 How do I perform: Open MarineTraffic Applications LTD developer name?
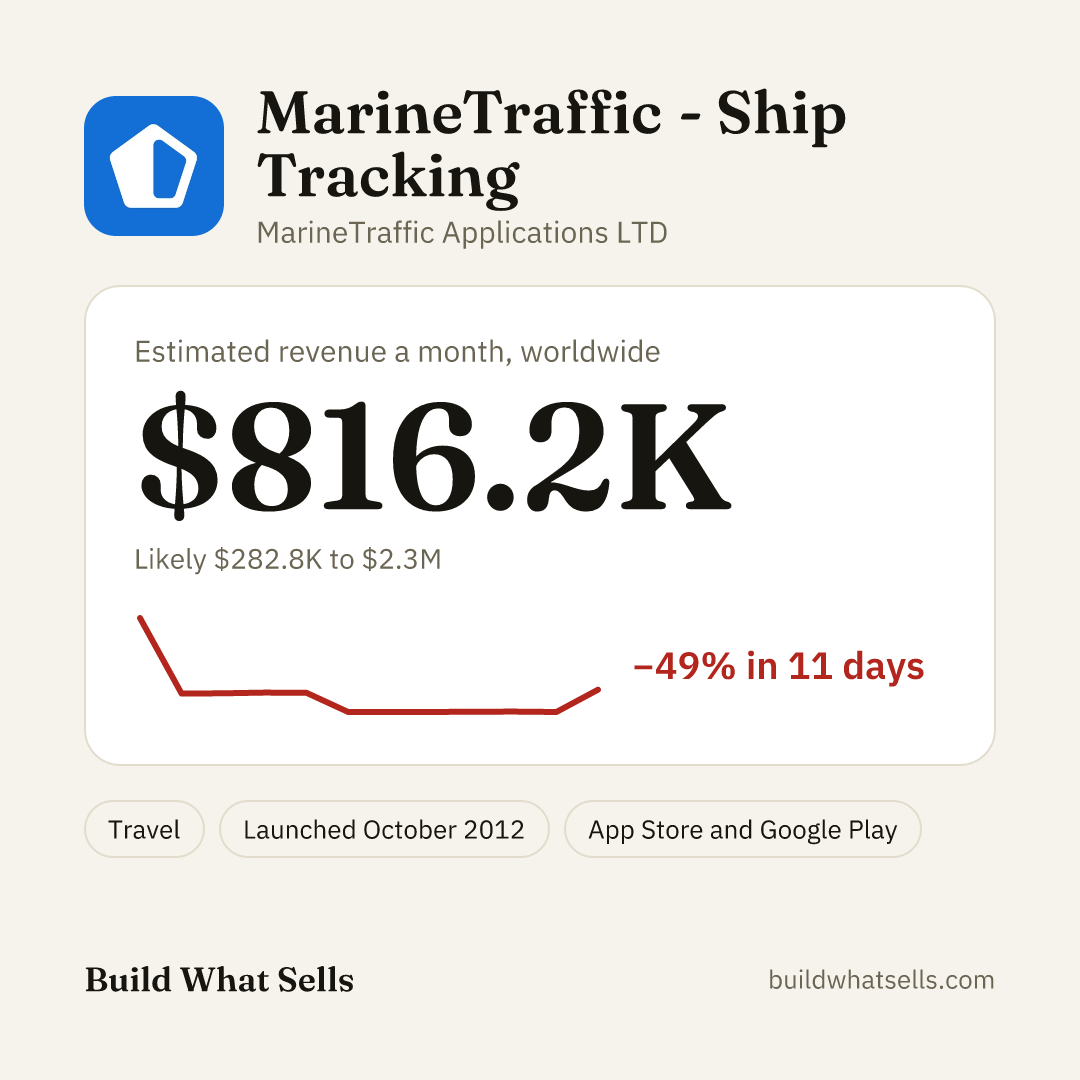pyautogui.click(x=462, y=233)
